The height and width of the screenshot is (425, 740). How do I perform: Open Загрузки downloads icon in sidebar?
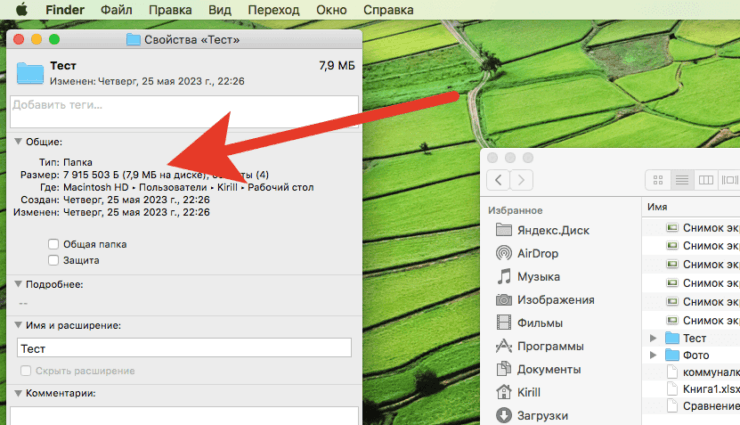point(504,415)
